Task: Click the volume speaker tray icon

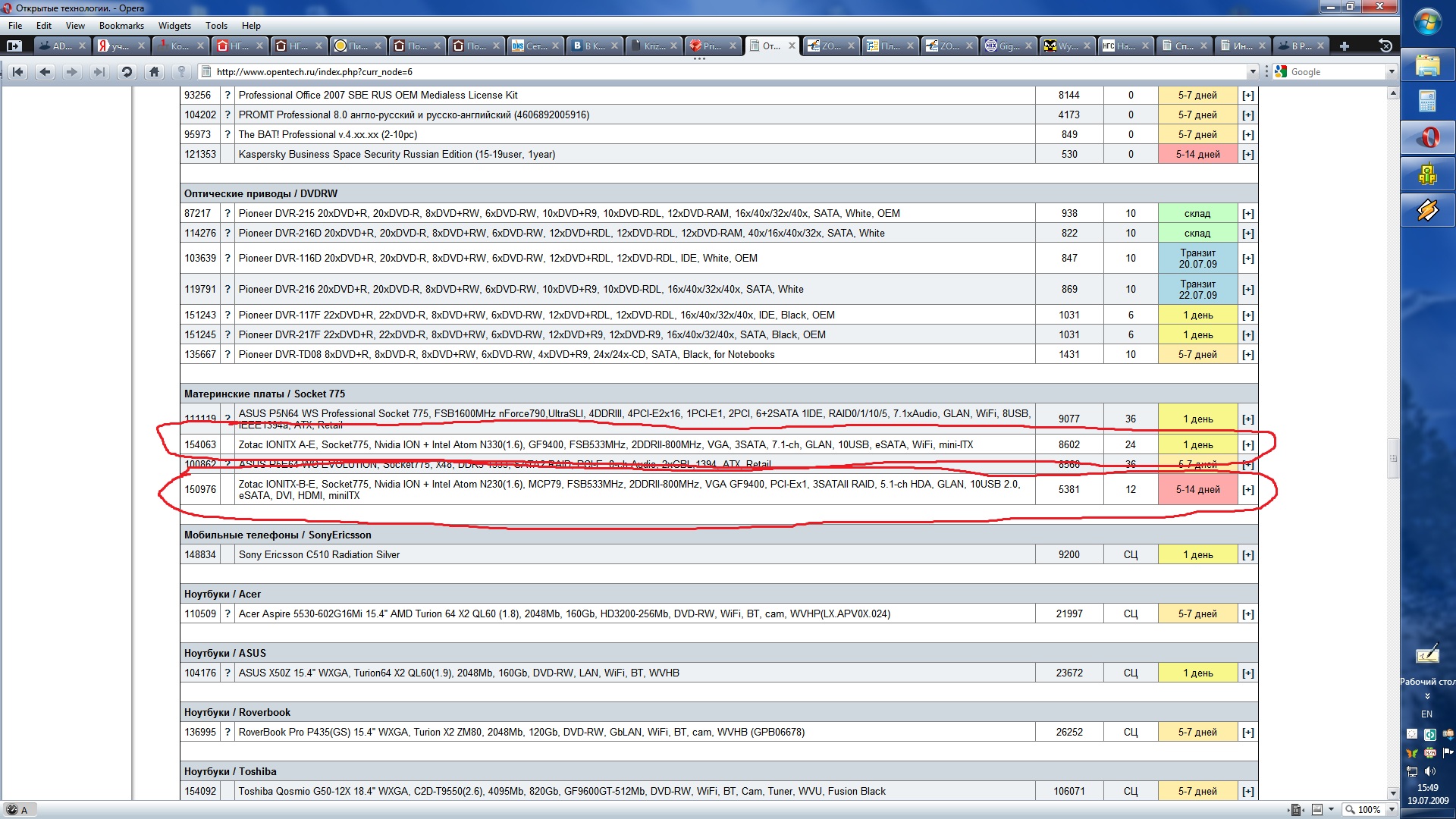Action: pos(1430,771)
